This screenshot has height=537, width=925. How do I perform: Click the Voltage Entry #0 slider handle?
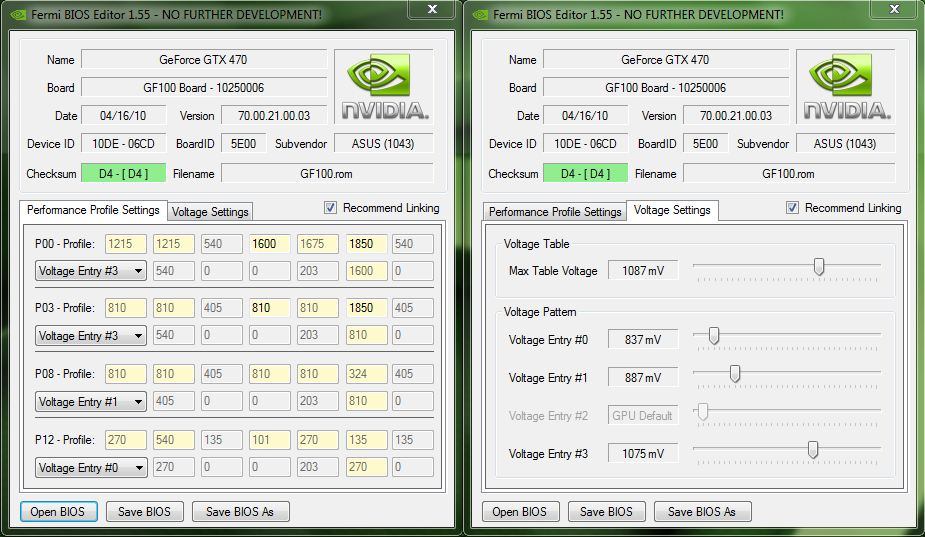pyautogui.click(x=714, y=336)
